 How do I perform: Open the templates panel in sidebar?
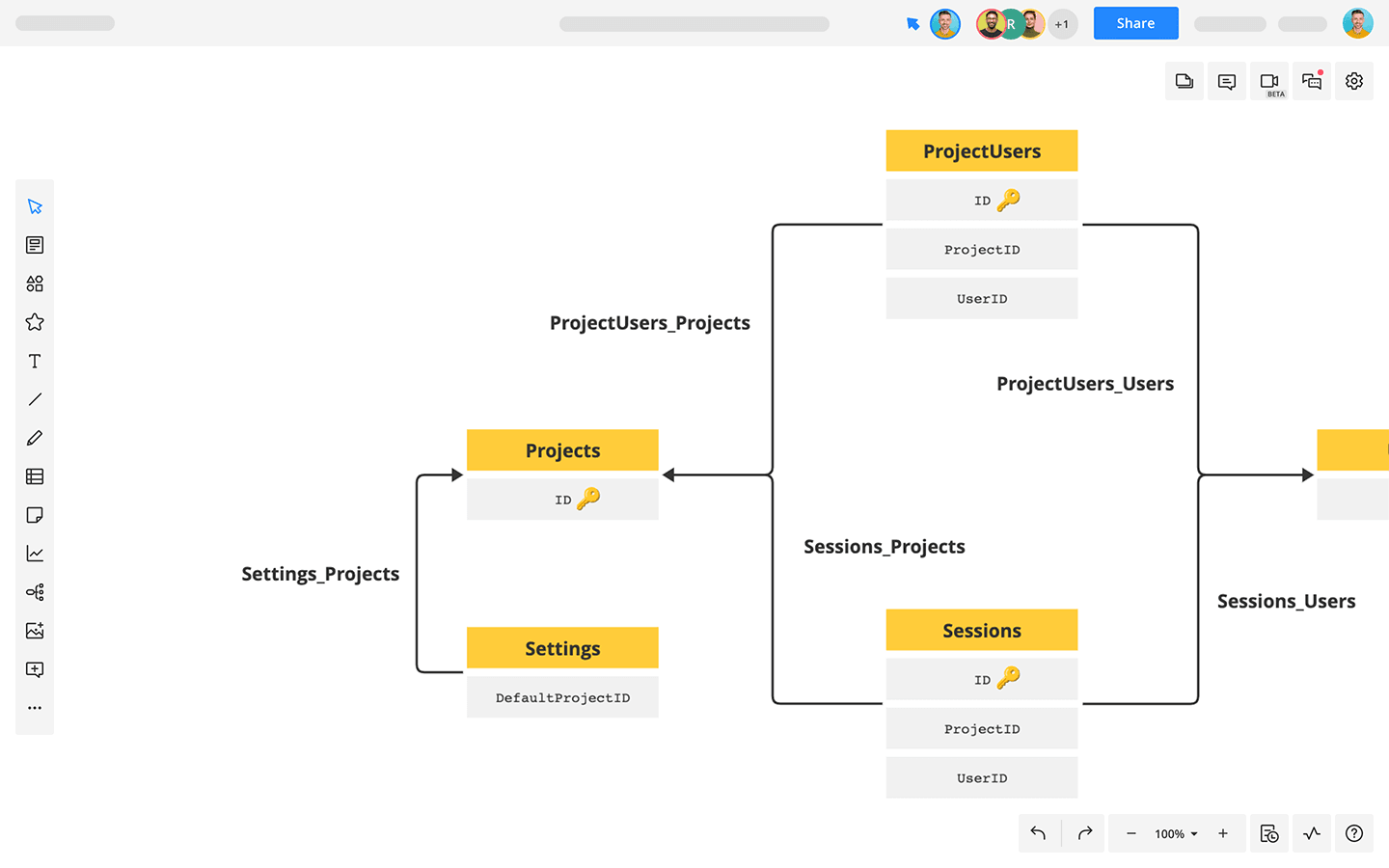(x=35, y=245)
